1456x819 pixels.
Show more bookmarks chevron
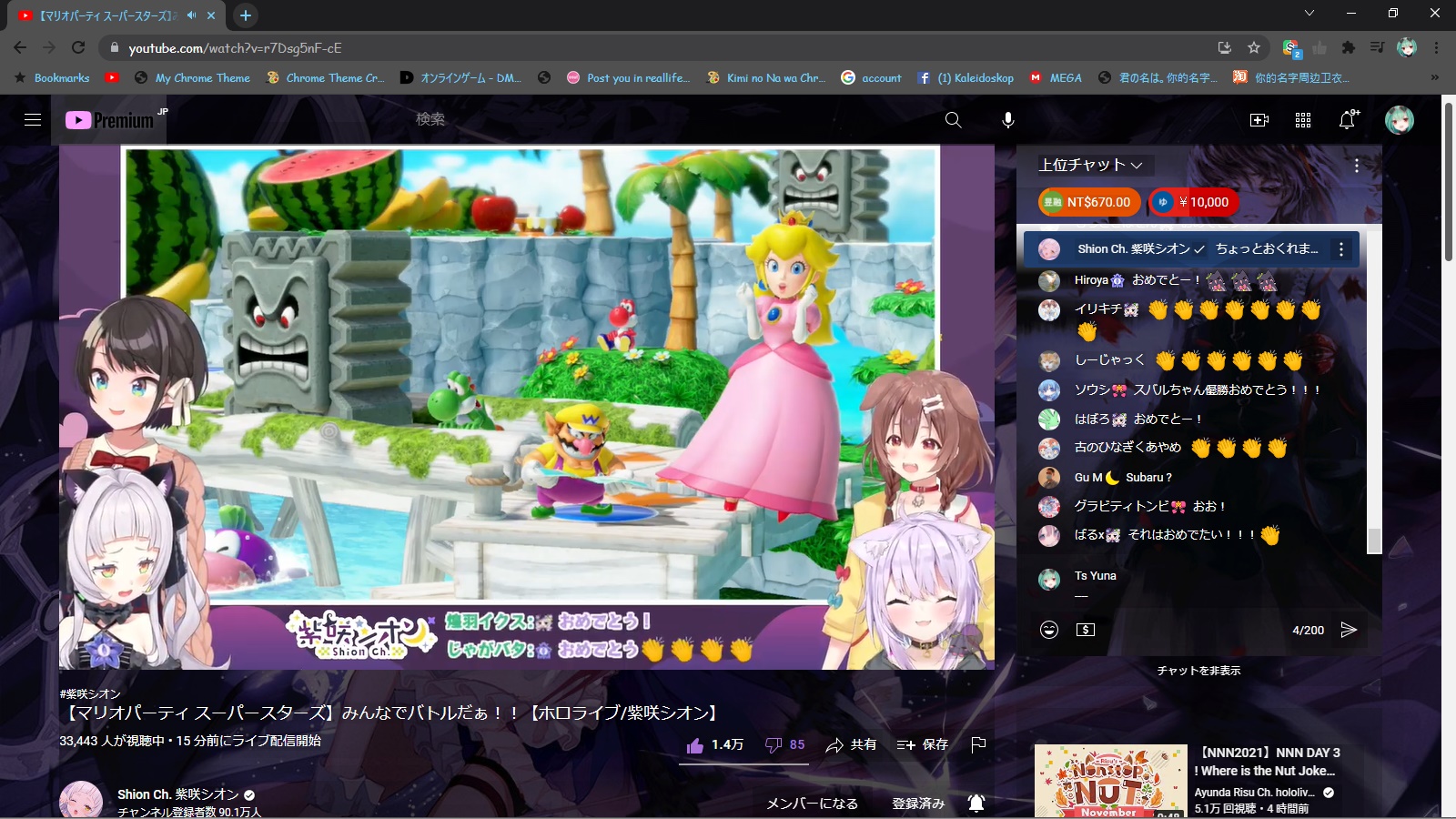point(1435,78)
